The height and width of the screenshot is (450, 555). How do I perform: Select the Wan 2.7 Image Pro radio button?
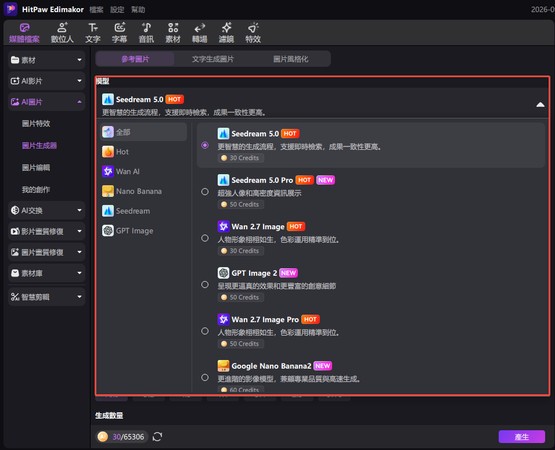point(205,331)
